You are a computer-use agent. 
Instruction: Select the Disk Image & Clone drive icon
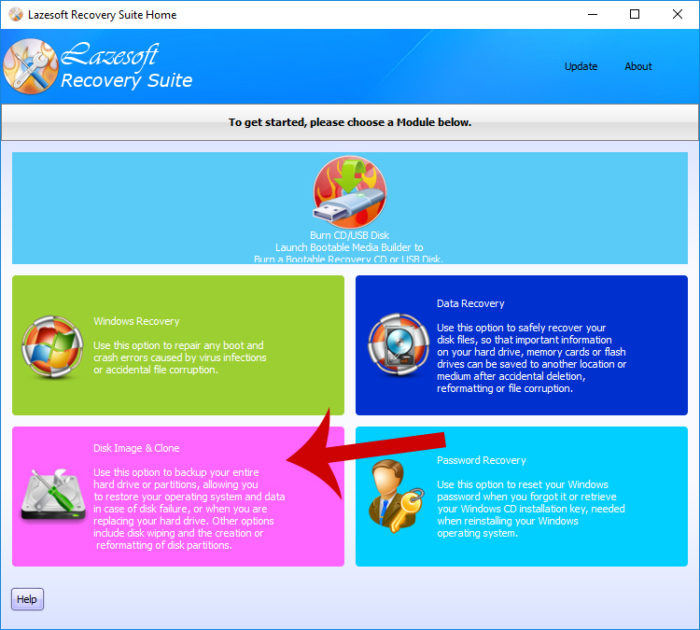53,494
